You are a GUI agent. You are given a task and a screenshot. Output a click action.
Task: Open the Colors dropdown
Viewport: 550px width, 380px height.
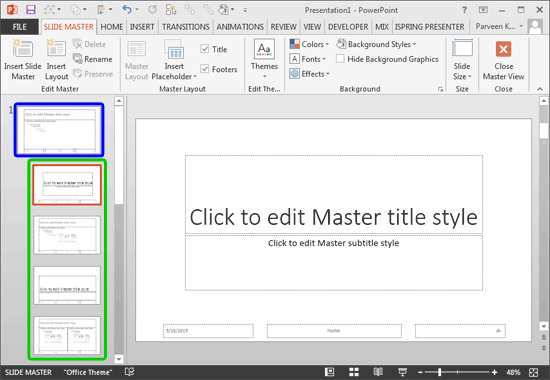coord(309,44)
